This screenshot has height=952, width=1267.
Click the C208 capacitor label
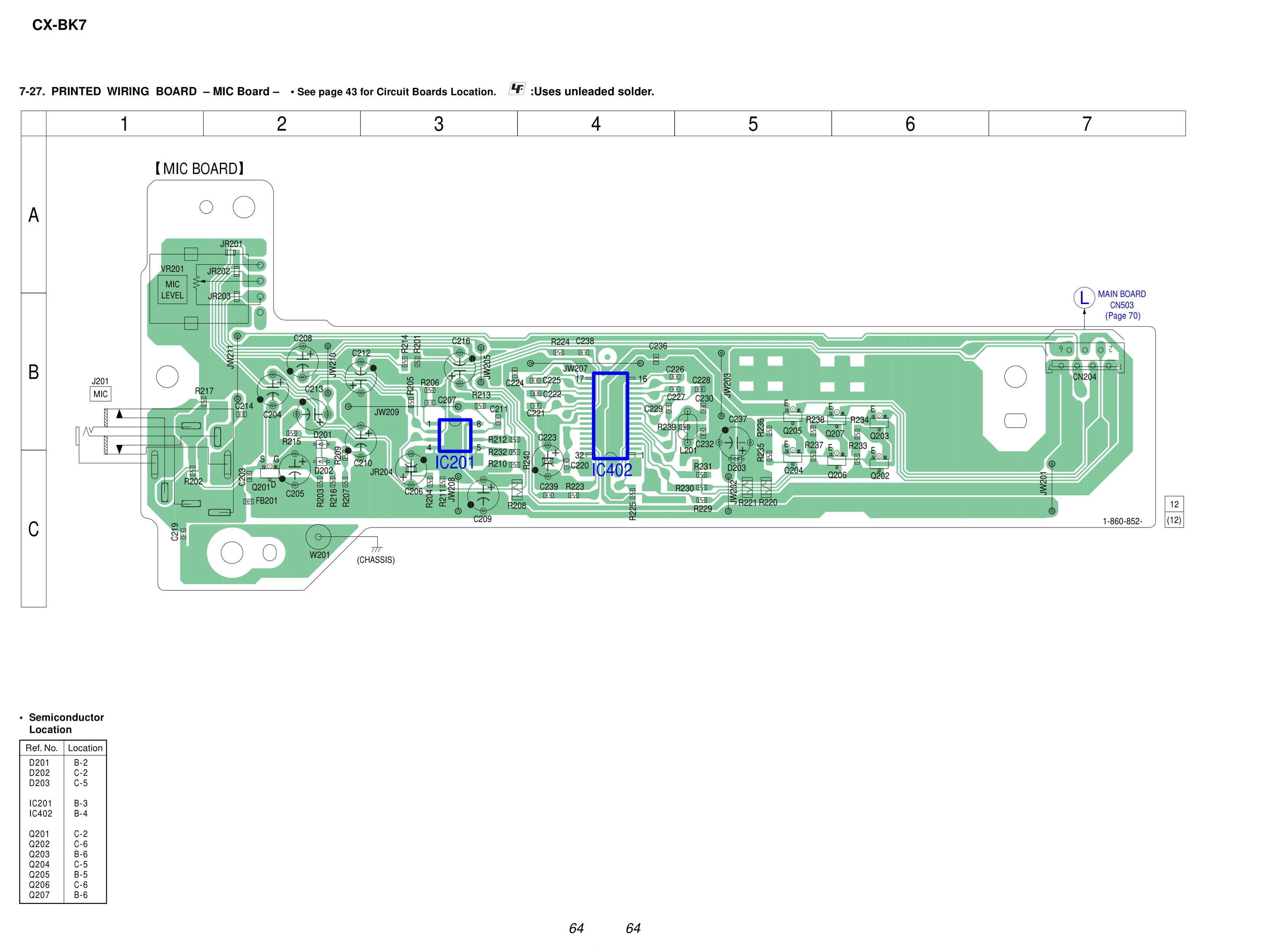303,338
